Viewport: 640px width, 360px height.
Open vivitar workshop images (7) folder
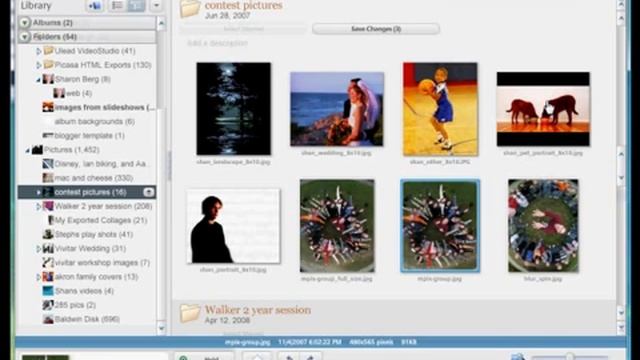(x=96, y=262)
